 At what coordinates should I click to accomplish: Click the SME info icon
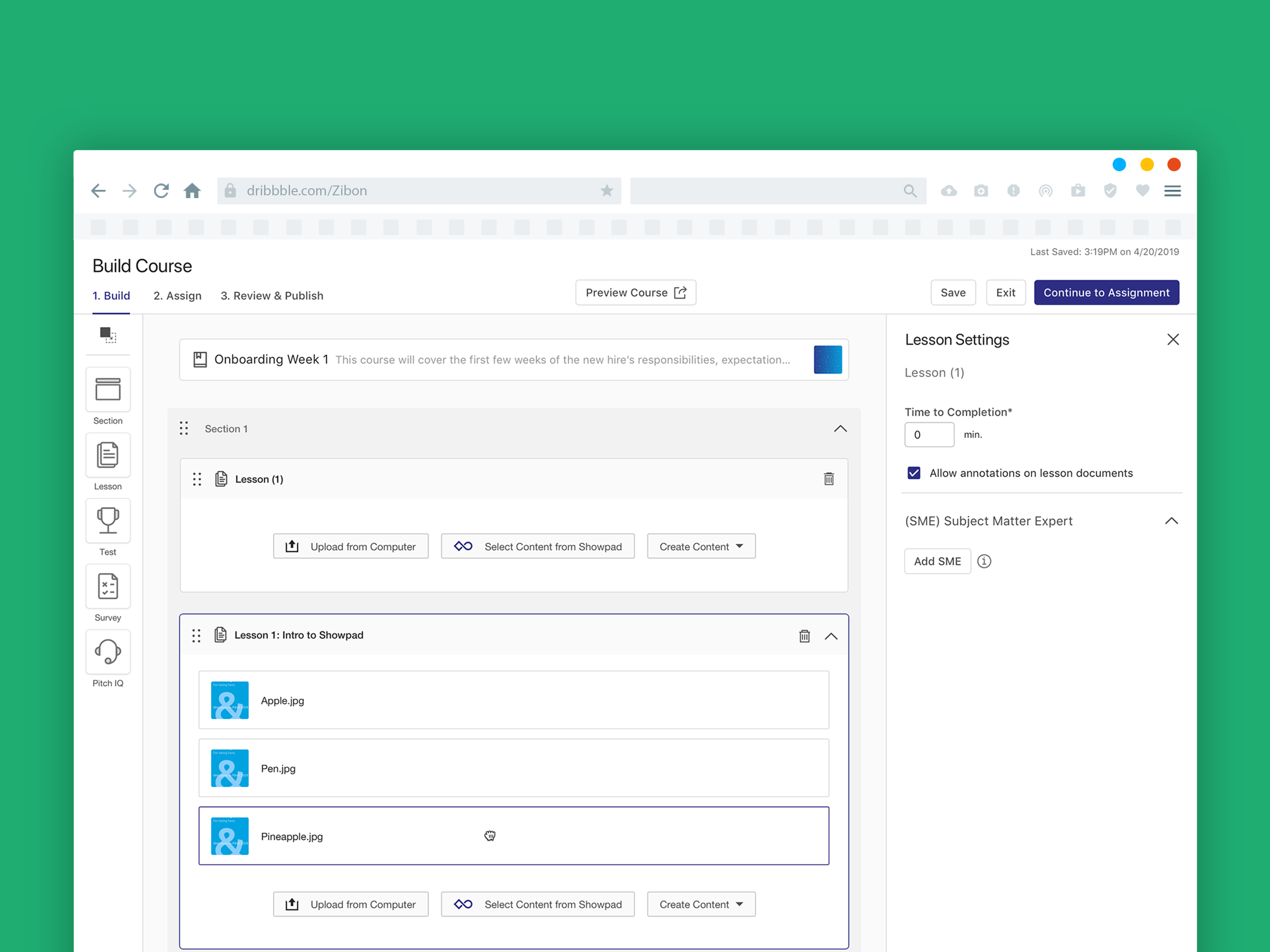pyautogui.click(x=984, y=561)
